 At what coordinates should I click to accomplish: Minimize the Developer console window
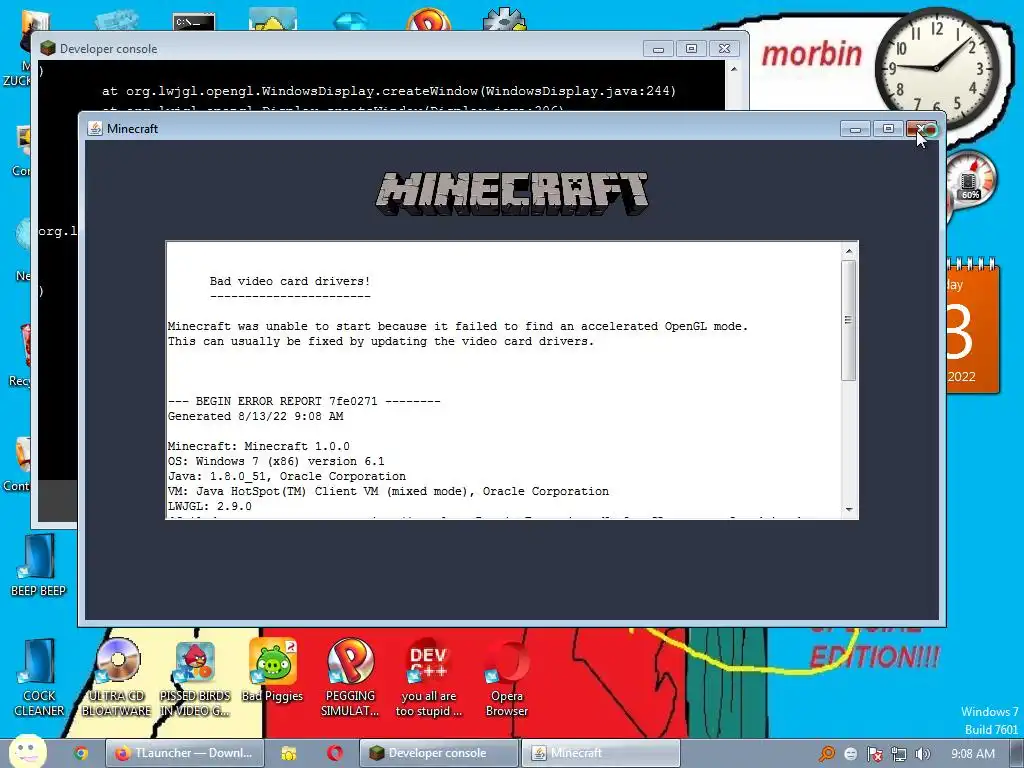point(658,48)
